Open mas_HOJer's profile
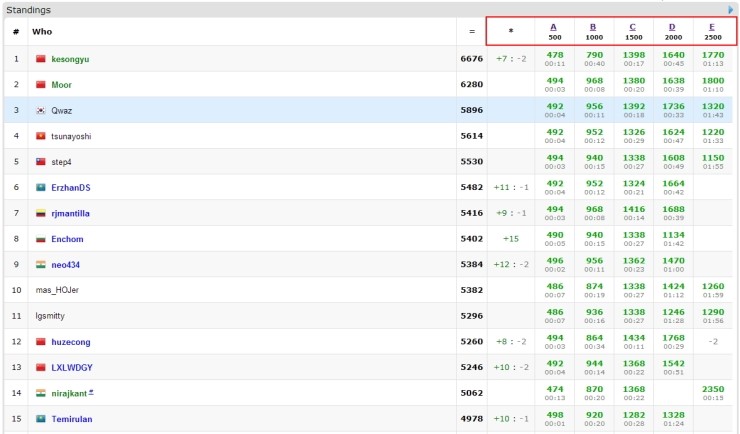This screenshot has height=434, width=740. click(x=57, y=290)
